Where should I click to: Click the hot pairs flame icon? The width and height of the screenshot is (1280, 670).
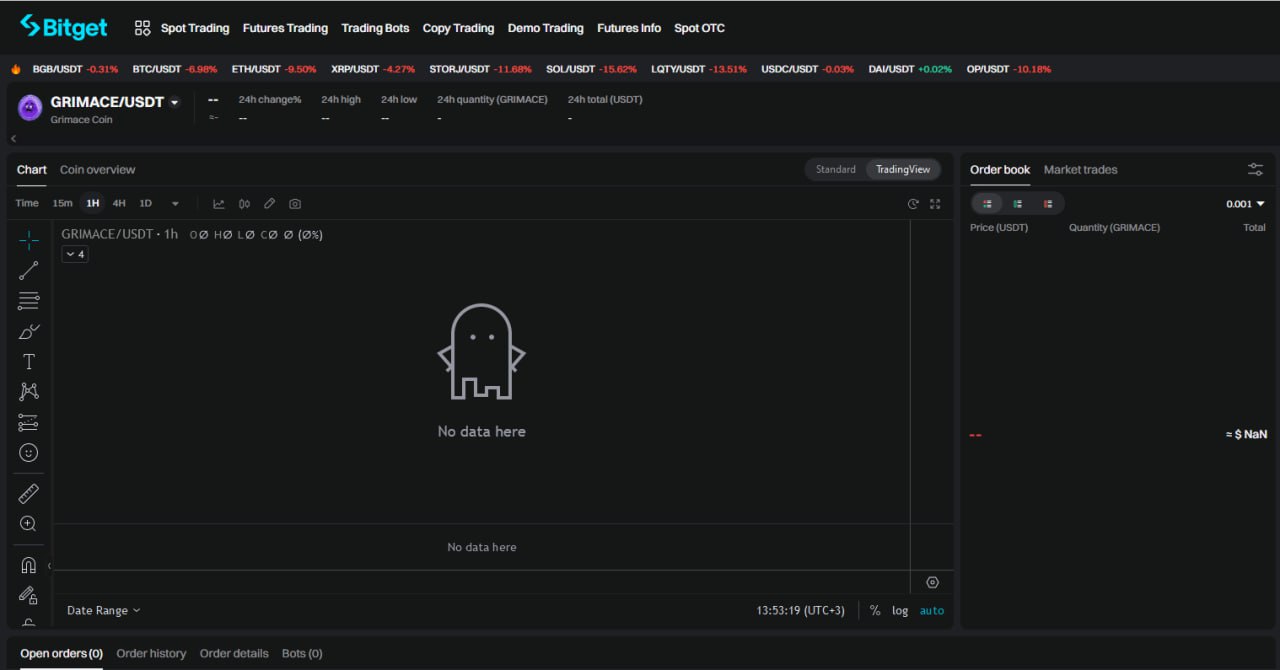click(16, 69)
